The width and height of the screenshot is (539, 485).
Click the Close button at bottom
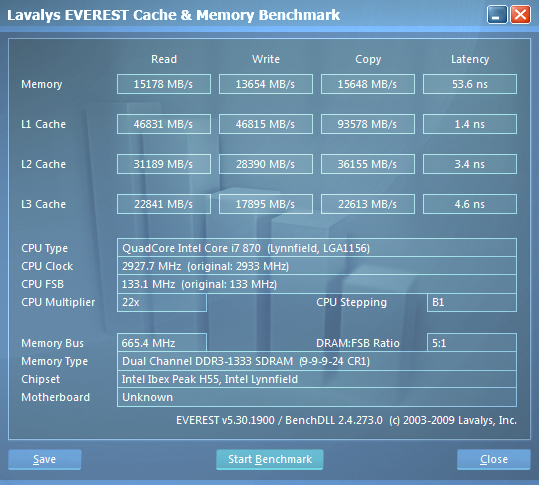point(494,459)
